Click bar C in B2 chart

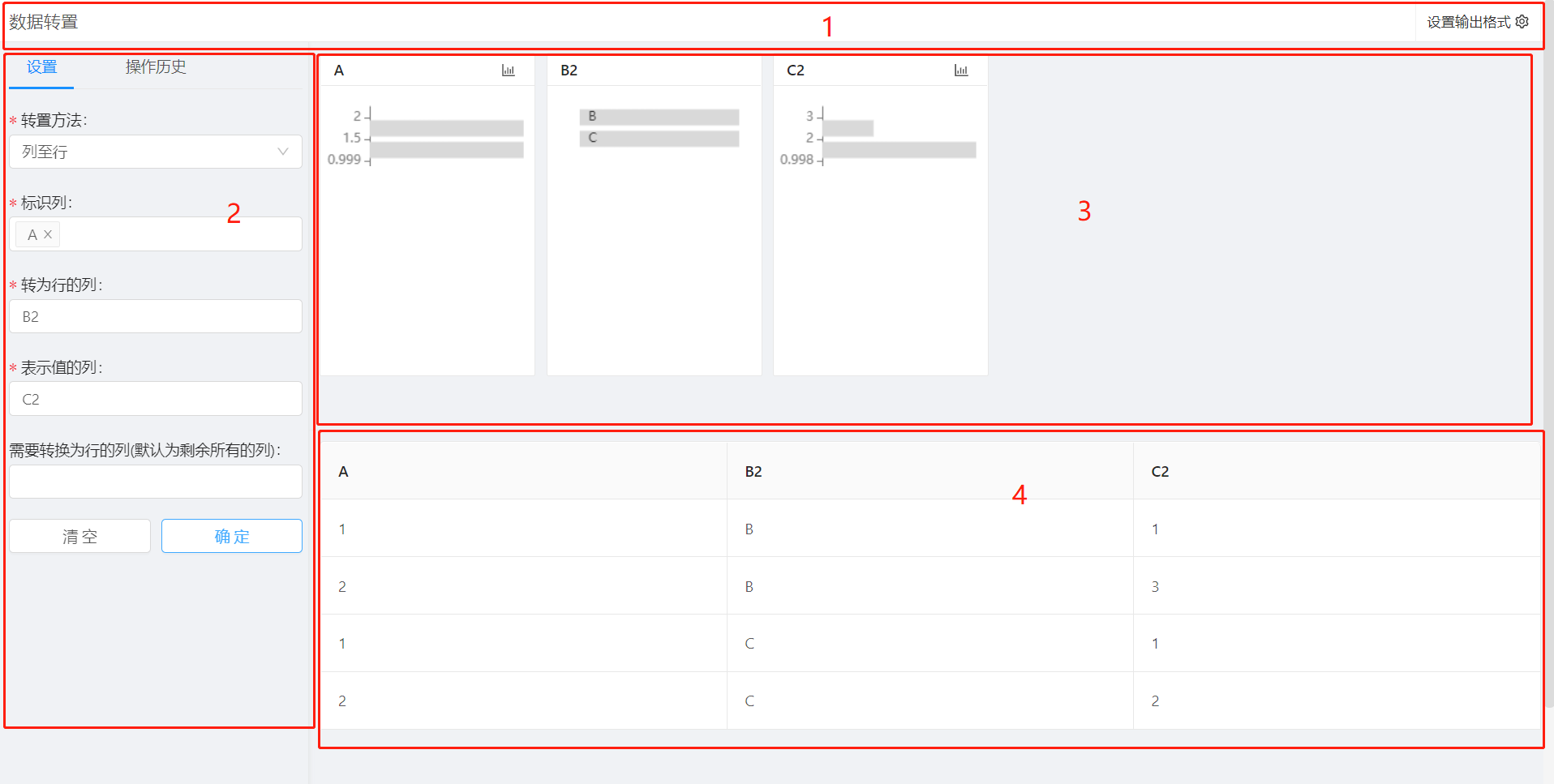[659, 139]
